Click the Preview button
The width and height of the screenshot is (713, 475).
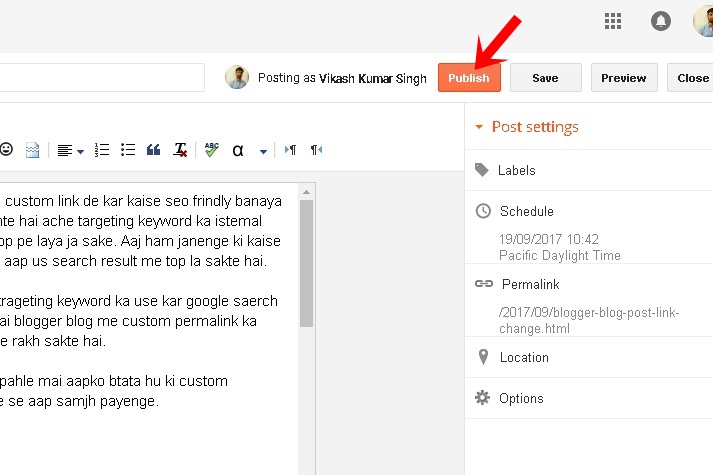tap(623, 78)
